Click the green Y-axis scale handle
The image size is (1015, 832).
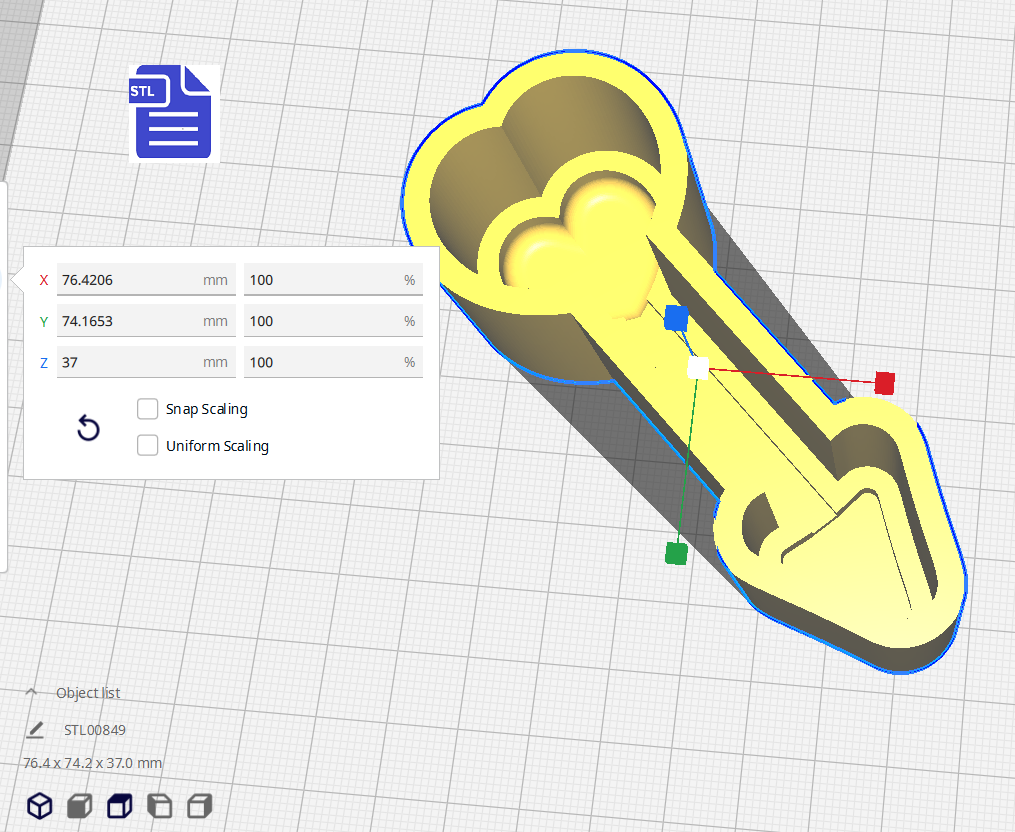point(677,553)
